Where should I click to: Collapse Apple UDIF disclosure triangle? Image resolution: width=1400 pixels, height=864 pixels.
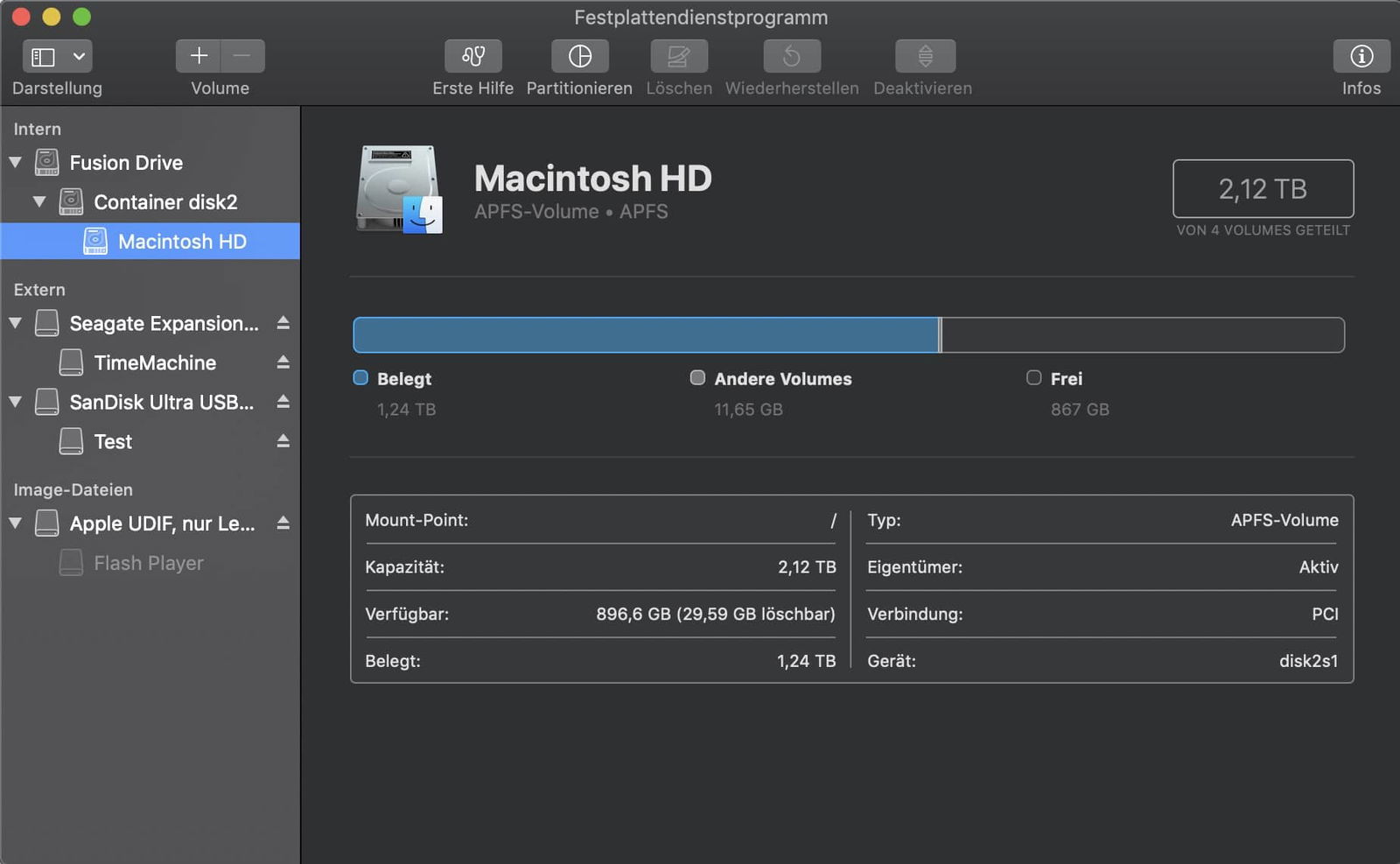[x=15, y=523]
